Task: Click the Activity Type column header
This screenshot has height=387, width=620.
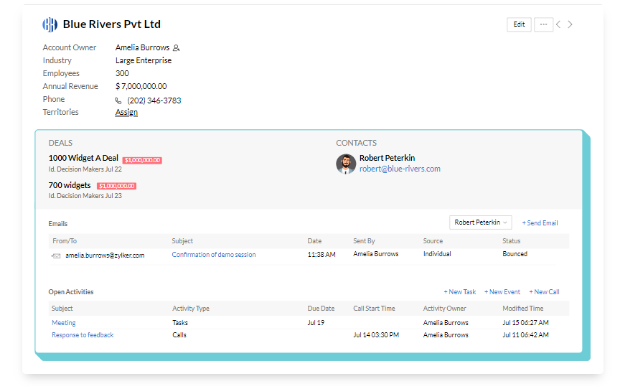Action: [x=191, y=308]
